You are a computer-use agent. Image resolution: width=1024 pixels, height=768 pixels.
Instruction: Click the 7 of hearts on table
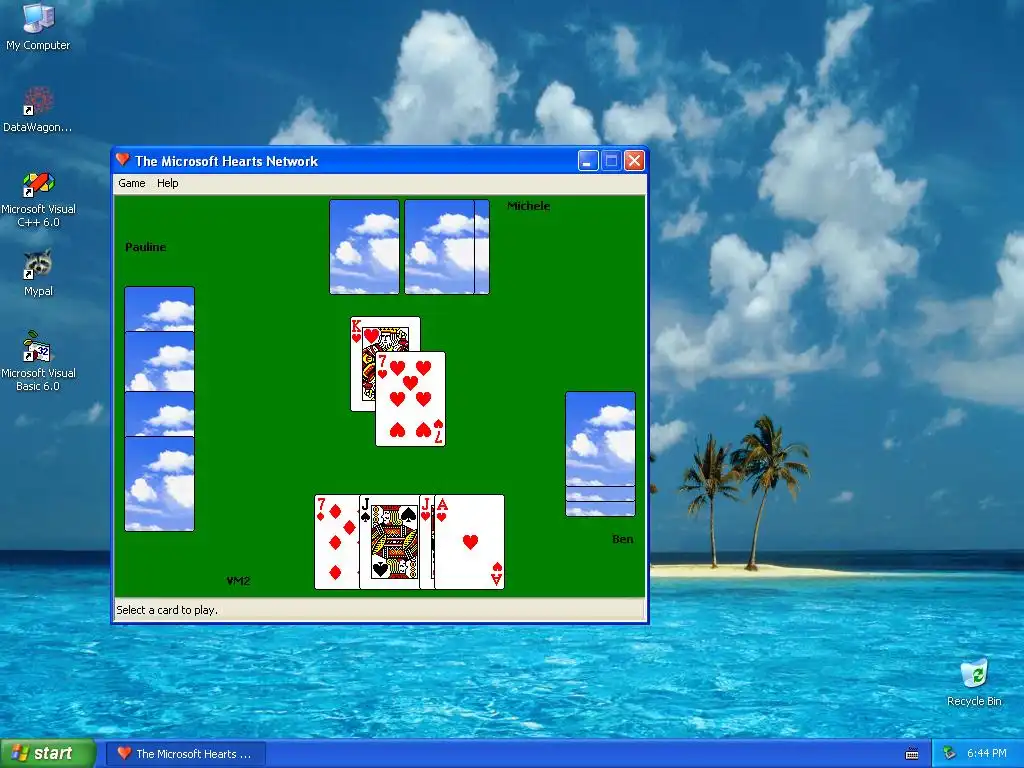point(410,399)
